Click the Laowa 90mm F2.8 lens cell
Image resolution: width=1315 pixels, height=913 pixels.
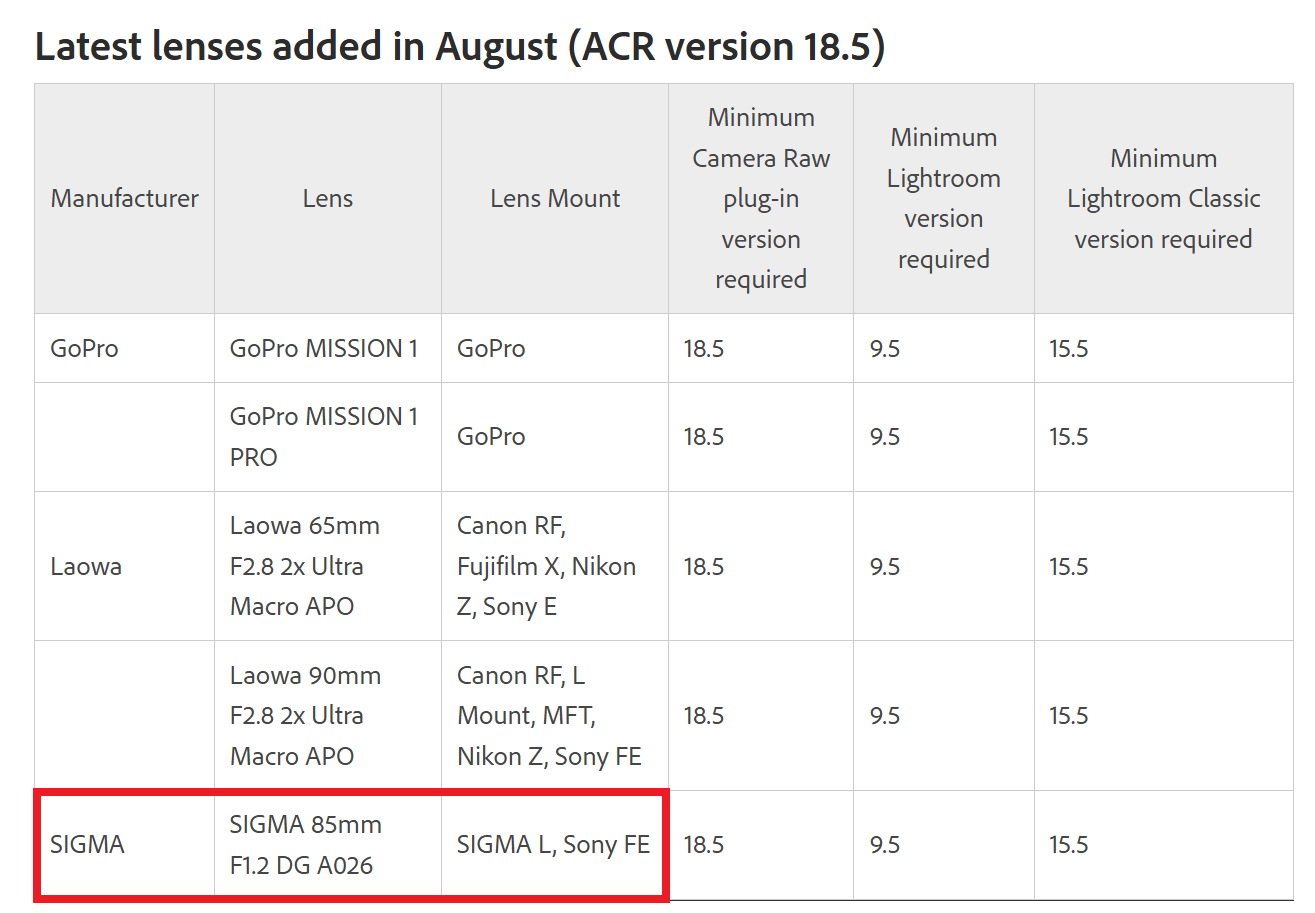click(328, 716)
